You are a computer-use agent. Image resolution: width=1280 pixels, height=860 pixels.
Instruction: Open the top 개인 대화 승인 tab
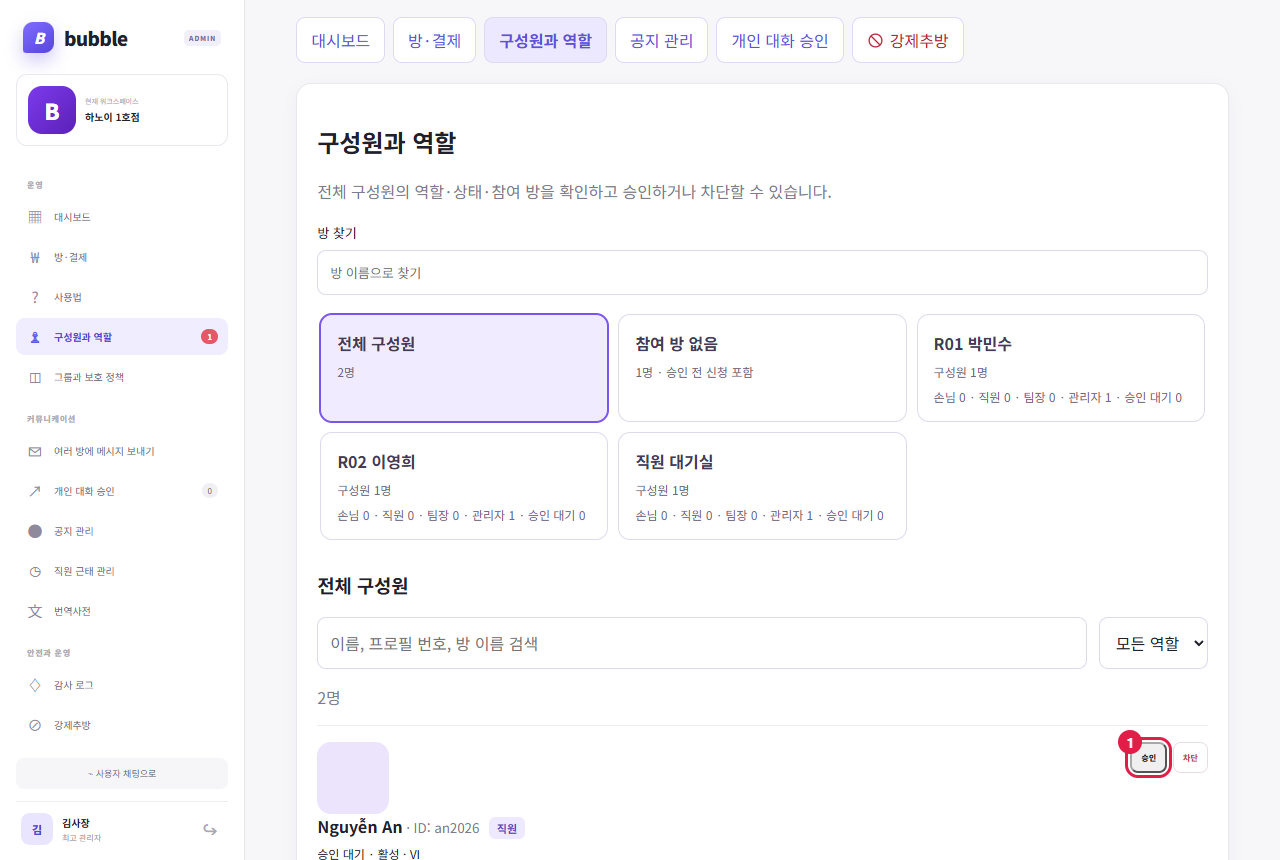[x=780, y=40]
